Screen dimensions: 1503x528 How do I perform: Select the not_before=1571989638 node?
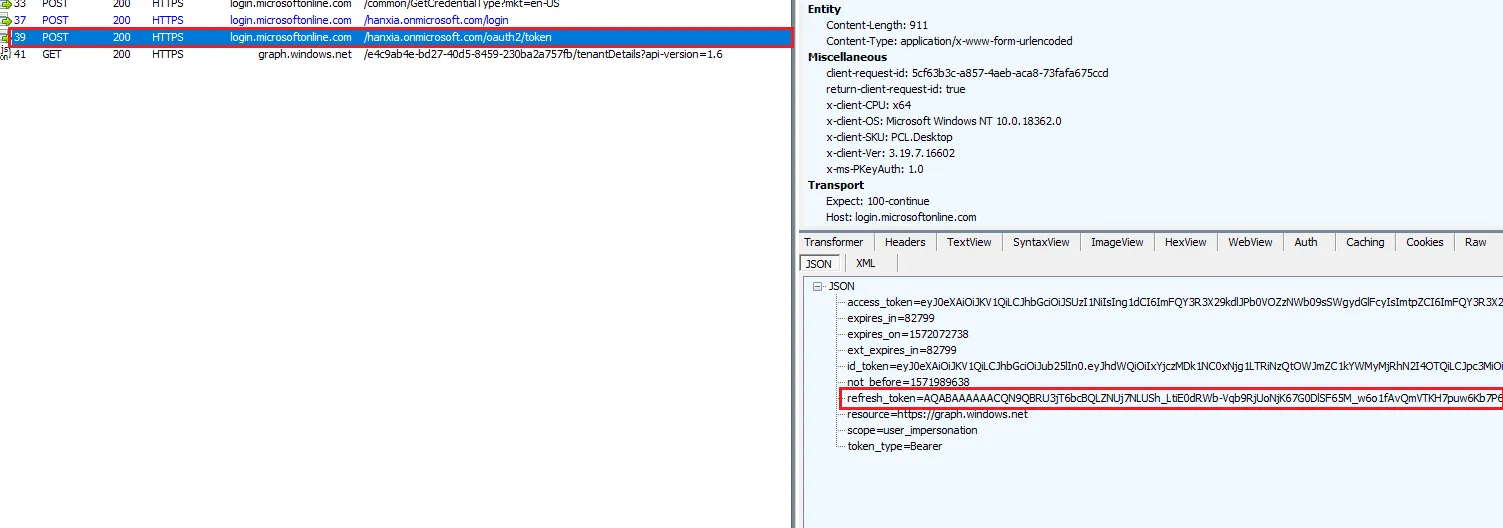pyautogui.click(x=908, y=382)
